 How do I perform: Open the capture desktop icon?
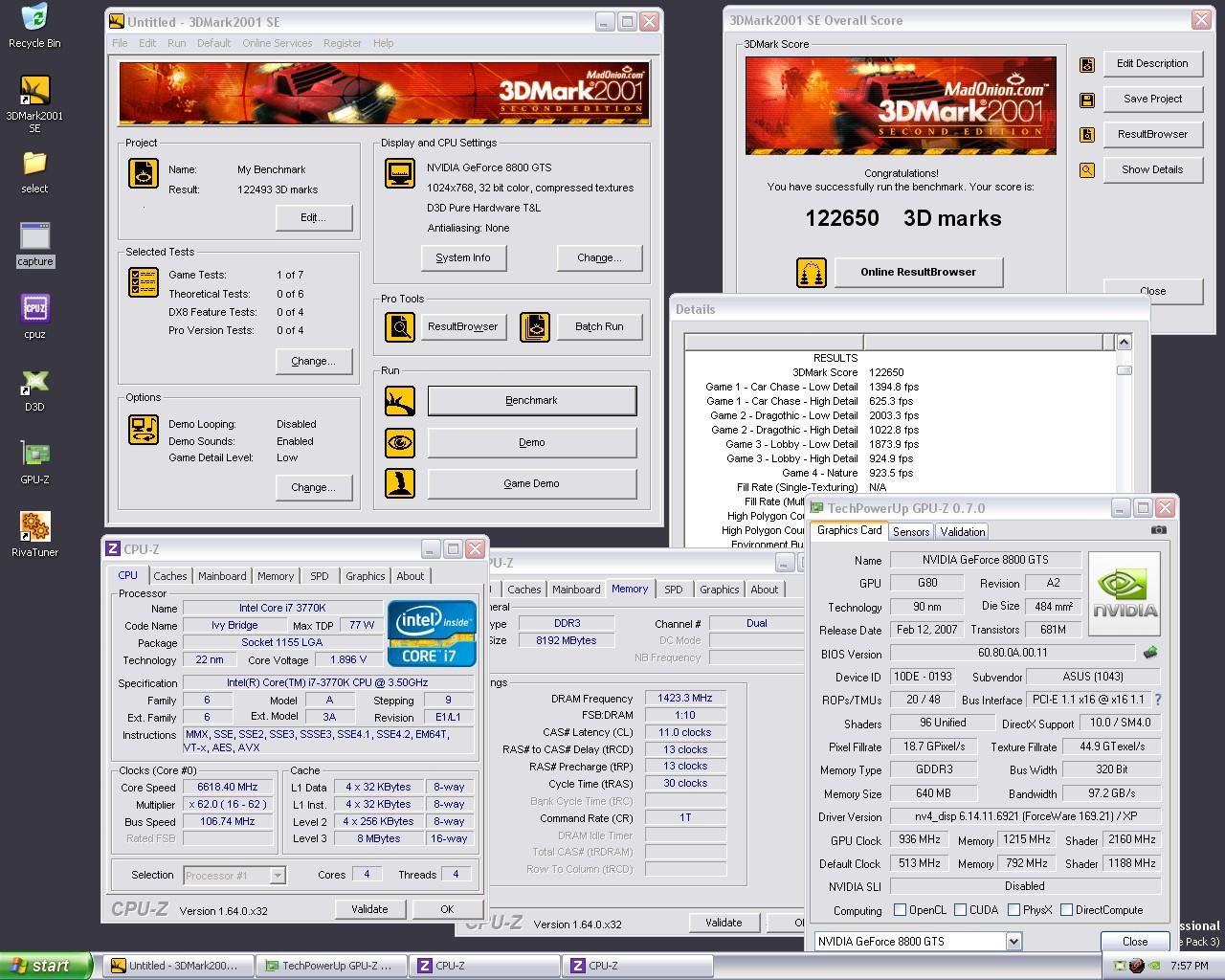[x=34, y=235]
